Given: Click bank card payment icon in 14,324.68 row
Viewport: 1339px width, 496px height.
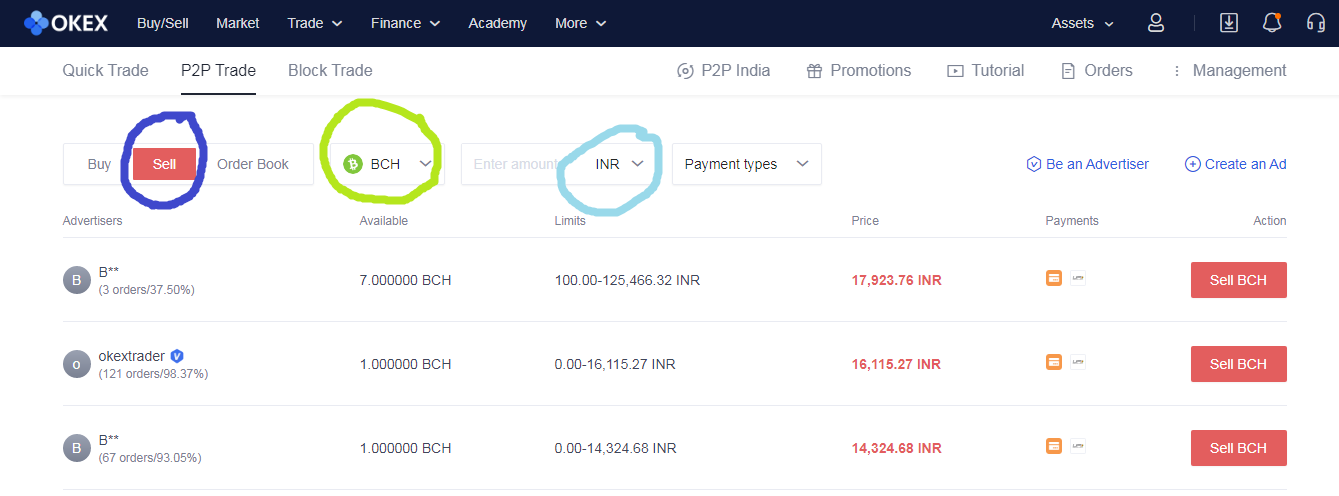Looking at the screenshot, I should click(1053, 446).
